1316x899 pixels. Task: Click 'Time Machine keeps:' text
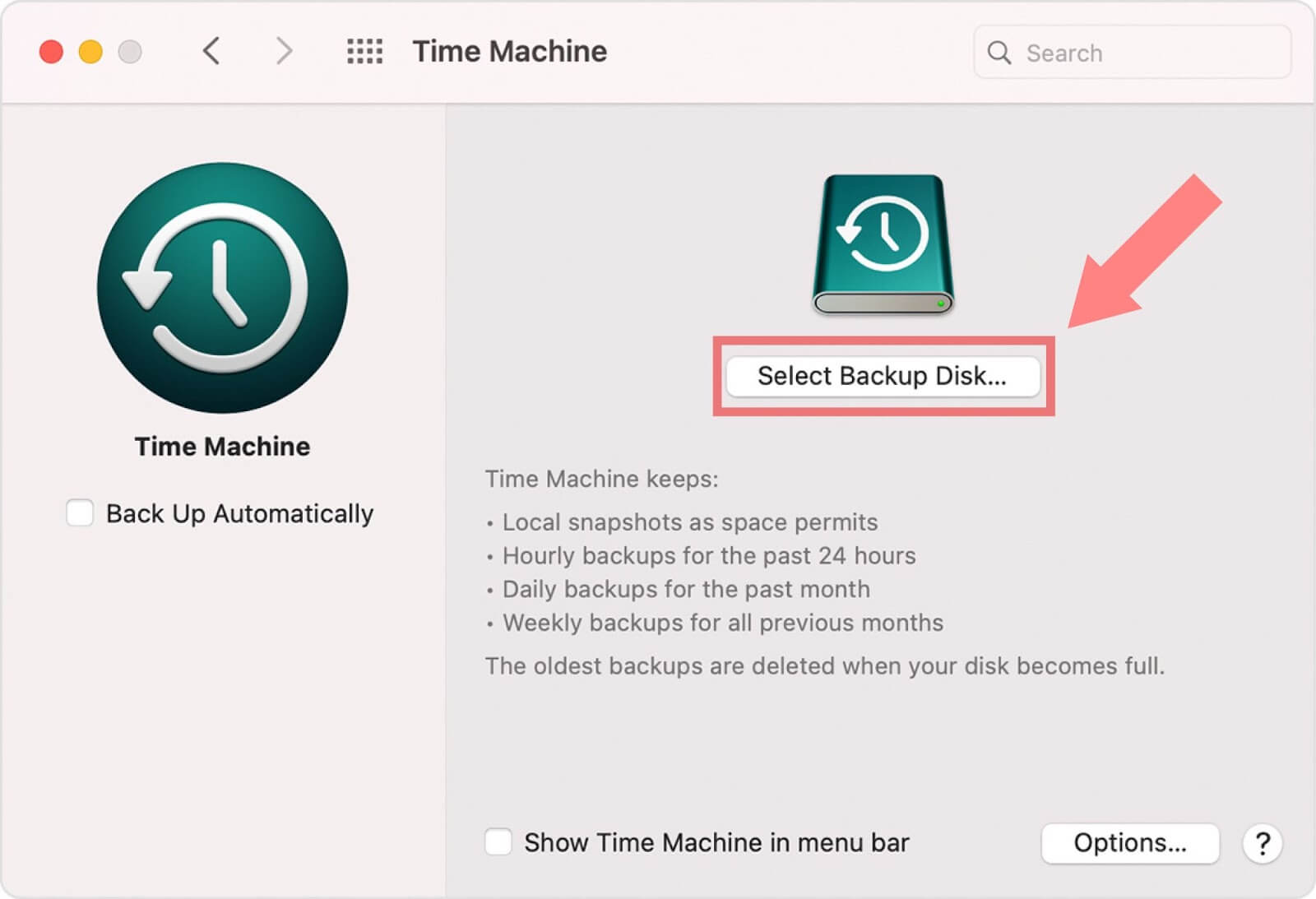point(602,479)
